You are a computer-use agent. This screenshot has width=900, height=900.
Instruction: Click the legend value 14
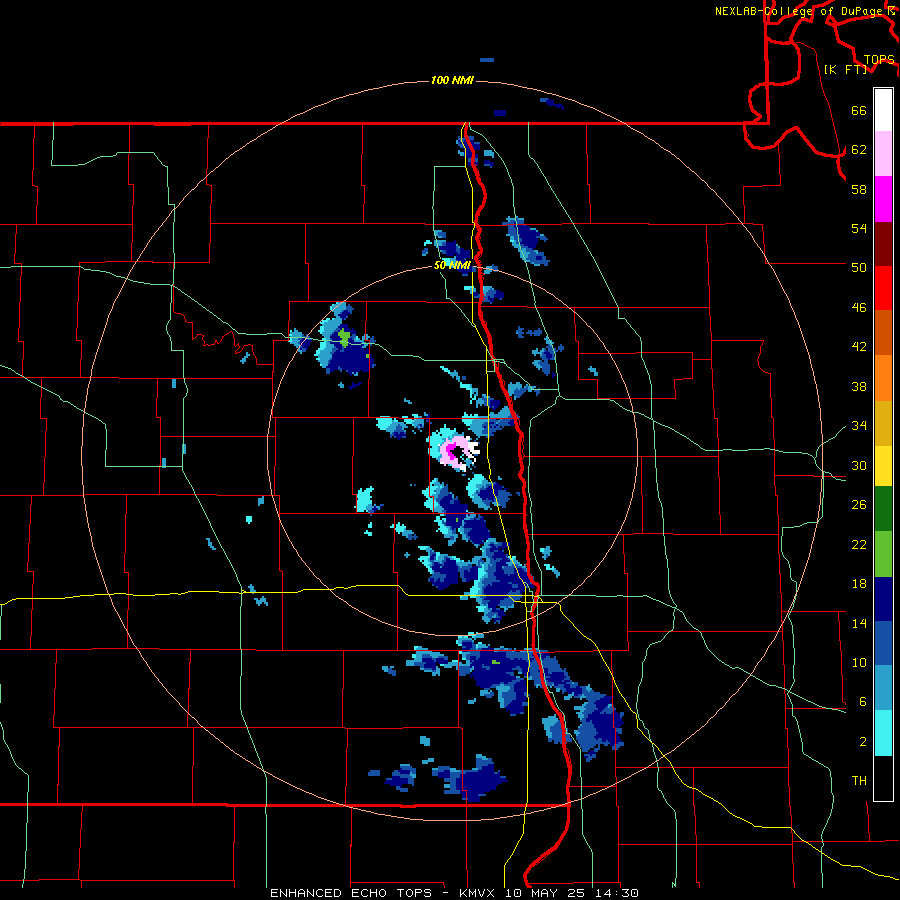pyautogui.click(x=859, y=623)
